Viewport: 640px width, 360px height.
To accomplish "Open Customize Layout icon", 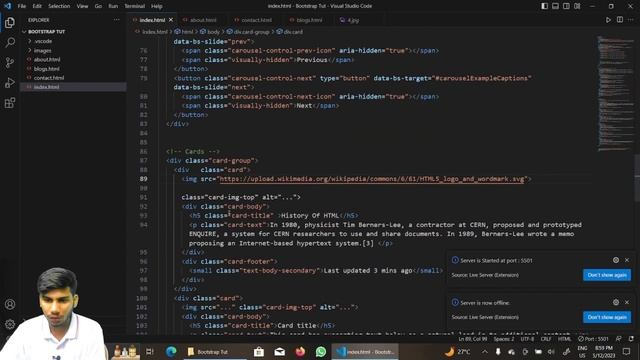I will point(577,6).
